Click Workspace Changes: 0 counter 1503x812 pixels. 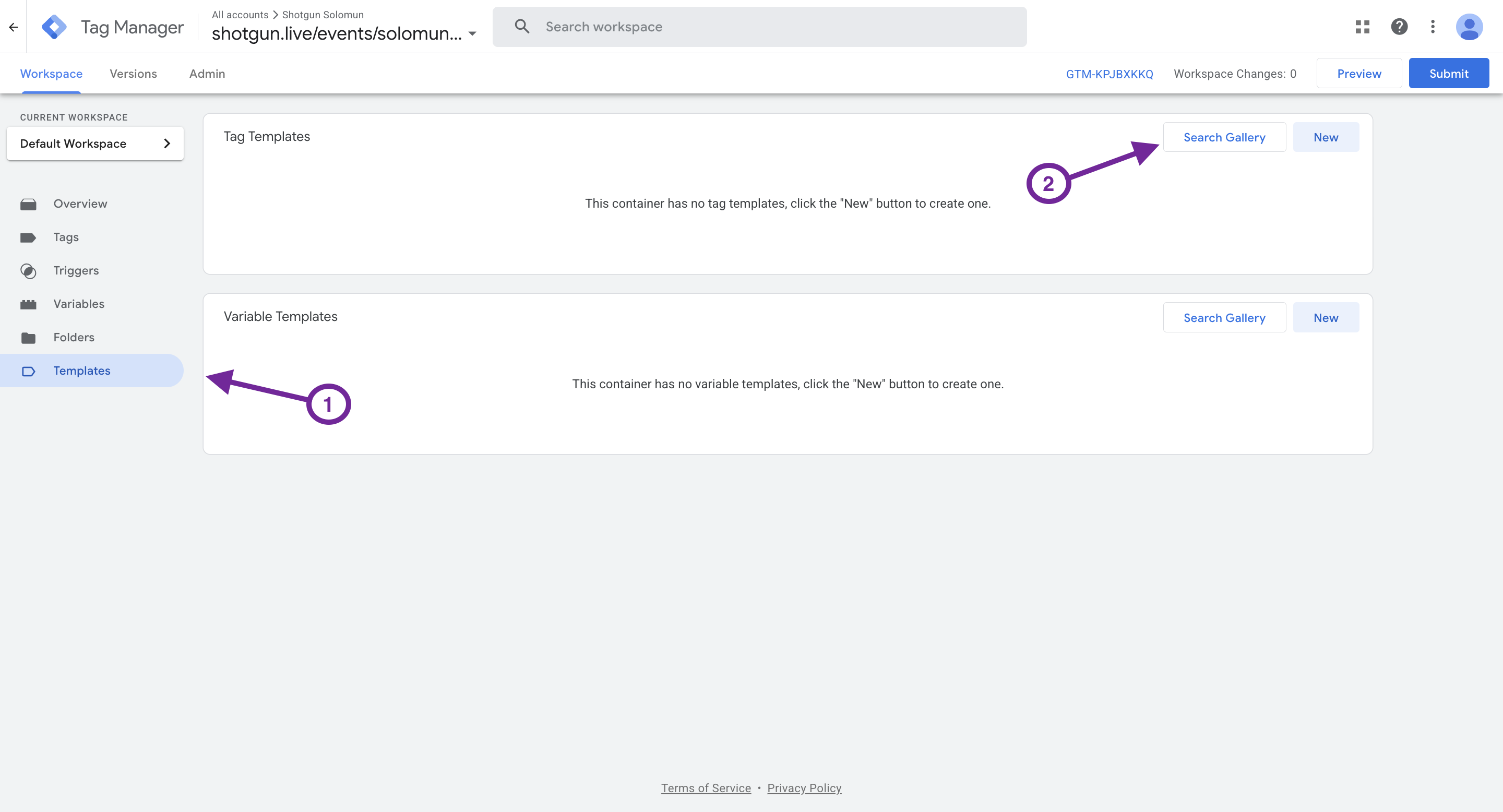(x=1235, y=74)
